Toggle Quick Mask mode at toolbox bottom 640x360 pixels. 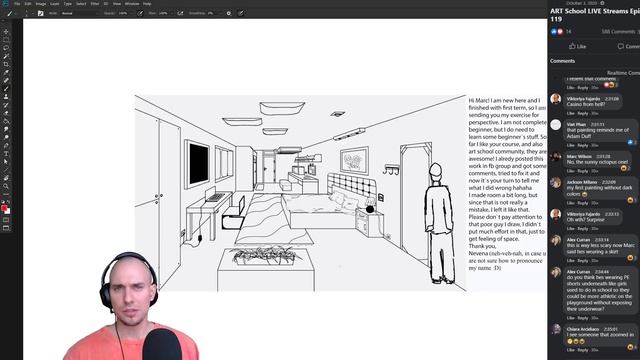[6, 220]
